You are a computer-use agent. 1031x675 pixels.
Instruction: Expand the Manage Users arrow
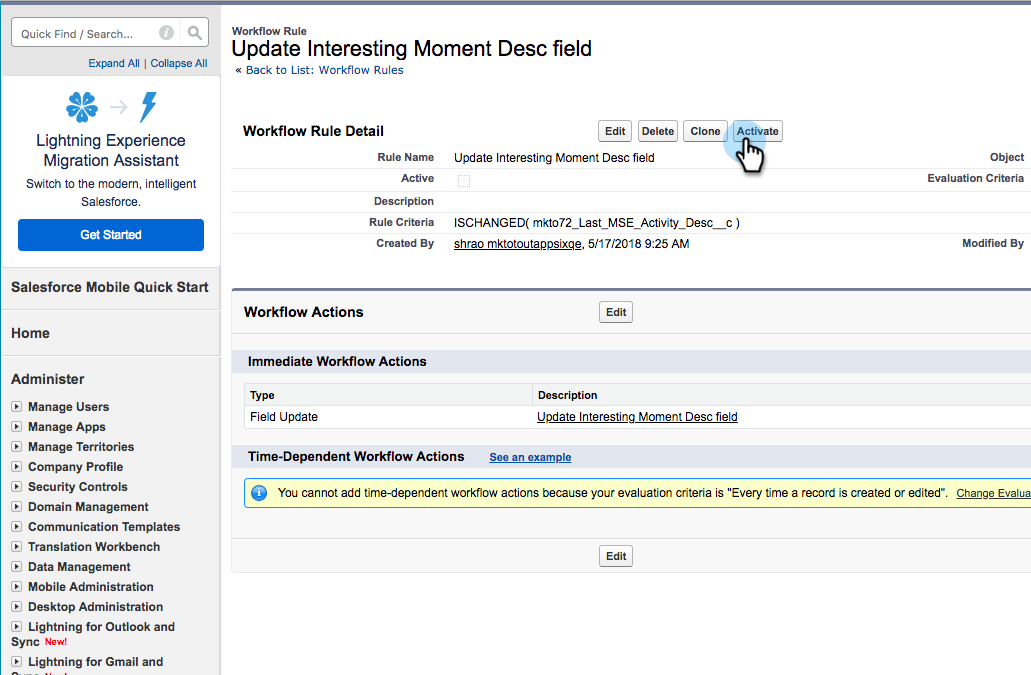(x=16, y=407)
